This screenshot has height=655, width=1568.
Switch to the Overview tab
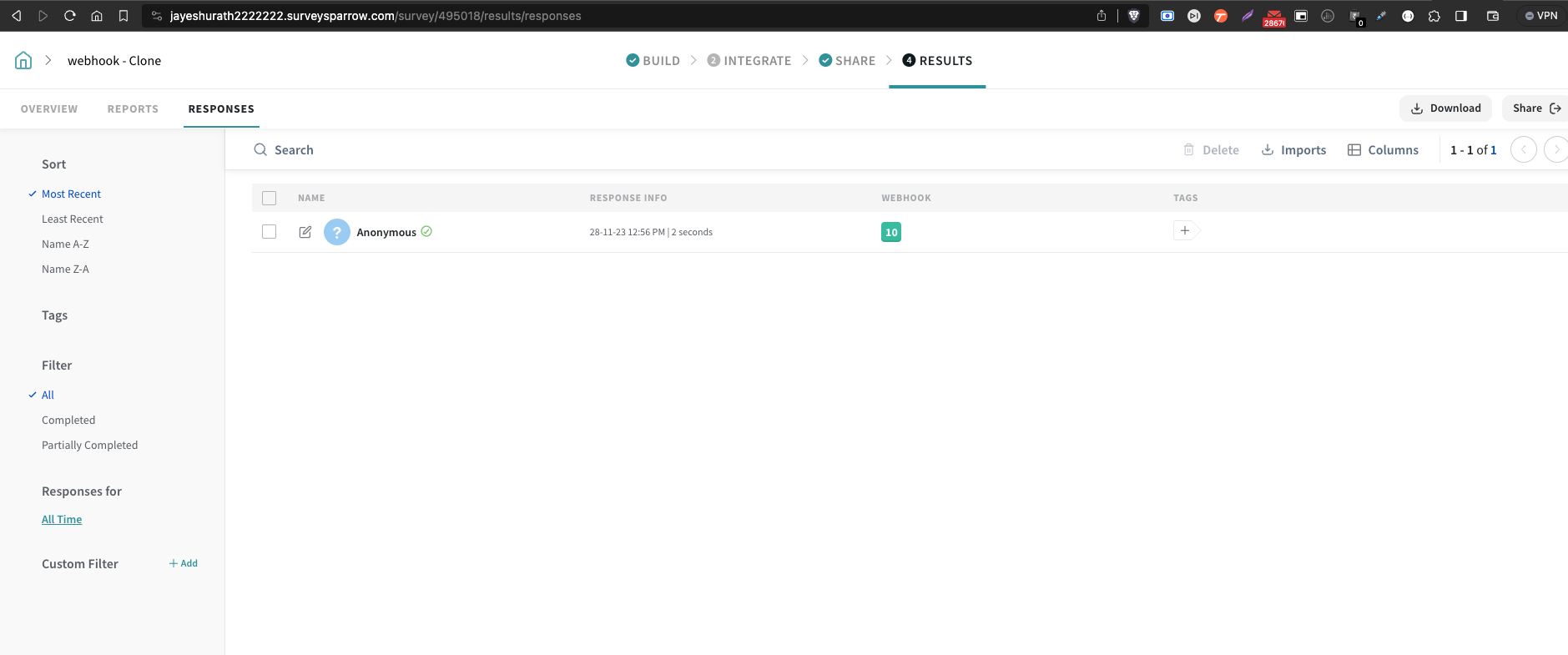tap(49, 109)
